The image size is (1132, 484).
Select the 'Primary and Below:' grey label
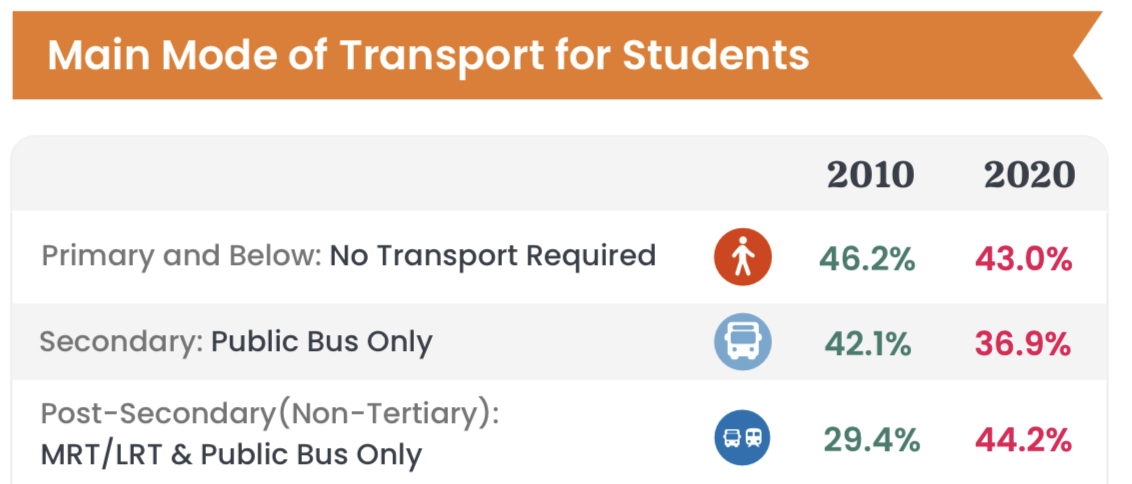[181, 256]
